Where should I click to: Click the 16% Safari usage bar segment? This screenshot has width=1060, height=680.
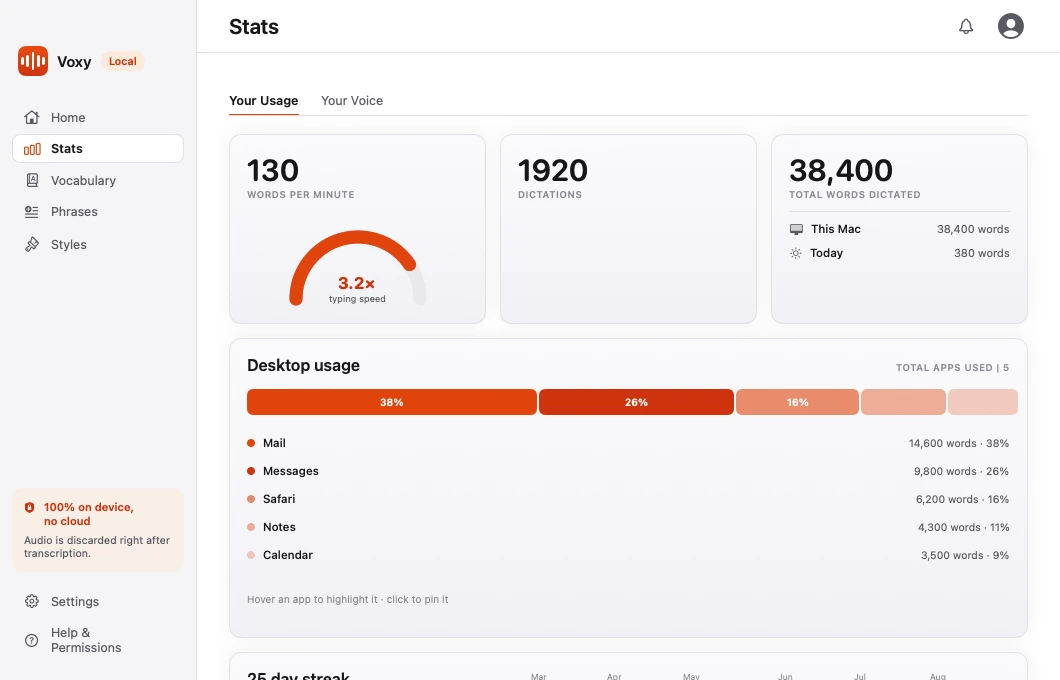(x=797, y=402)
